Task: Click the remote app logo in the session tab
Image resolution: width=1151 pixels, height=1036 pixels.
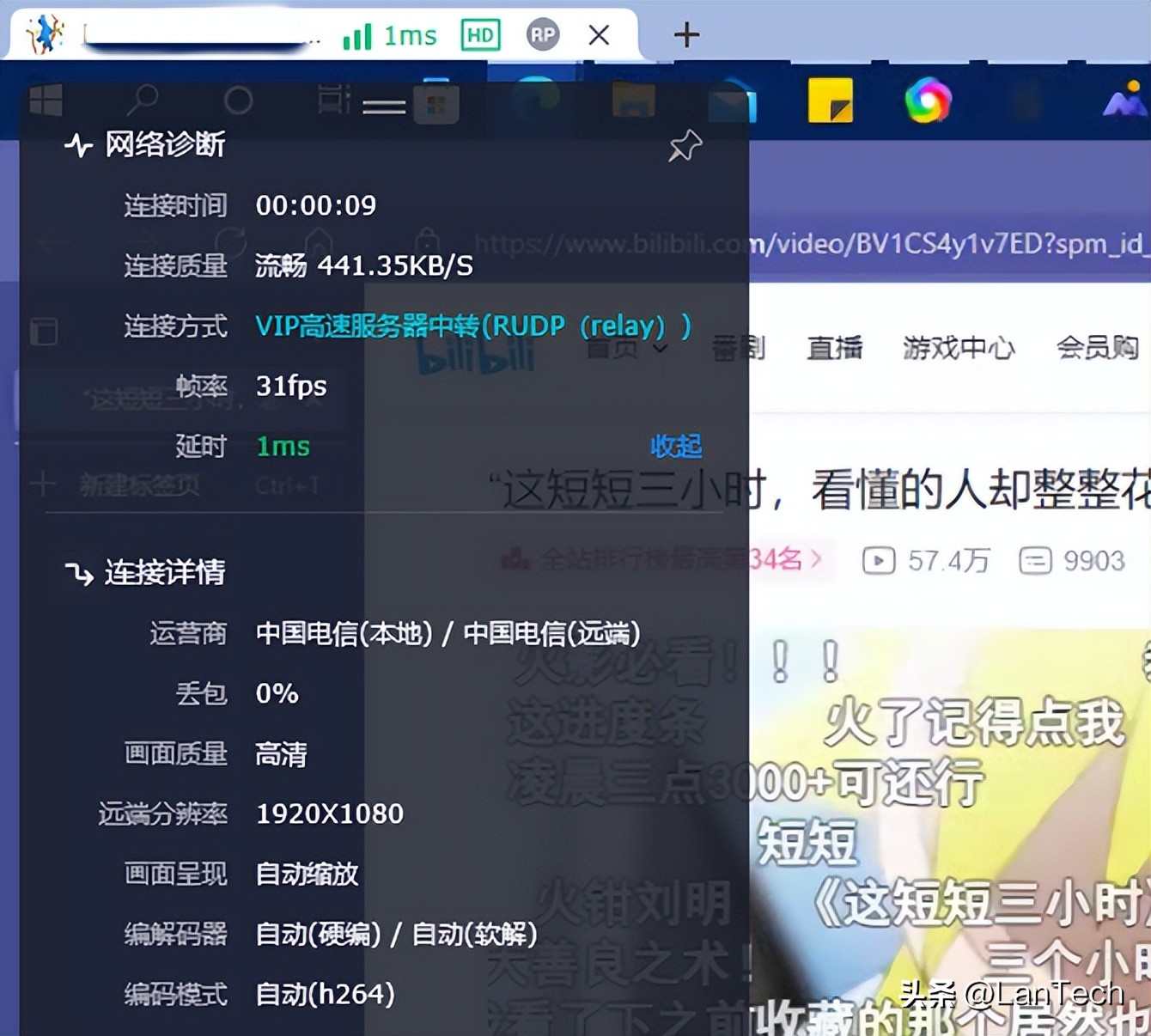Action: pos(45,34)
